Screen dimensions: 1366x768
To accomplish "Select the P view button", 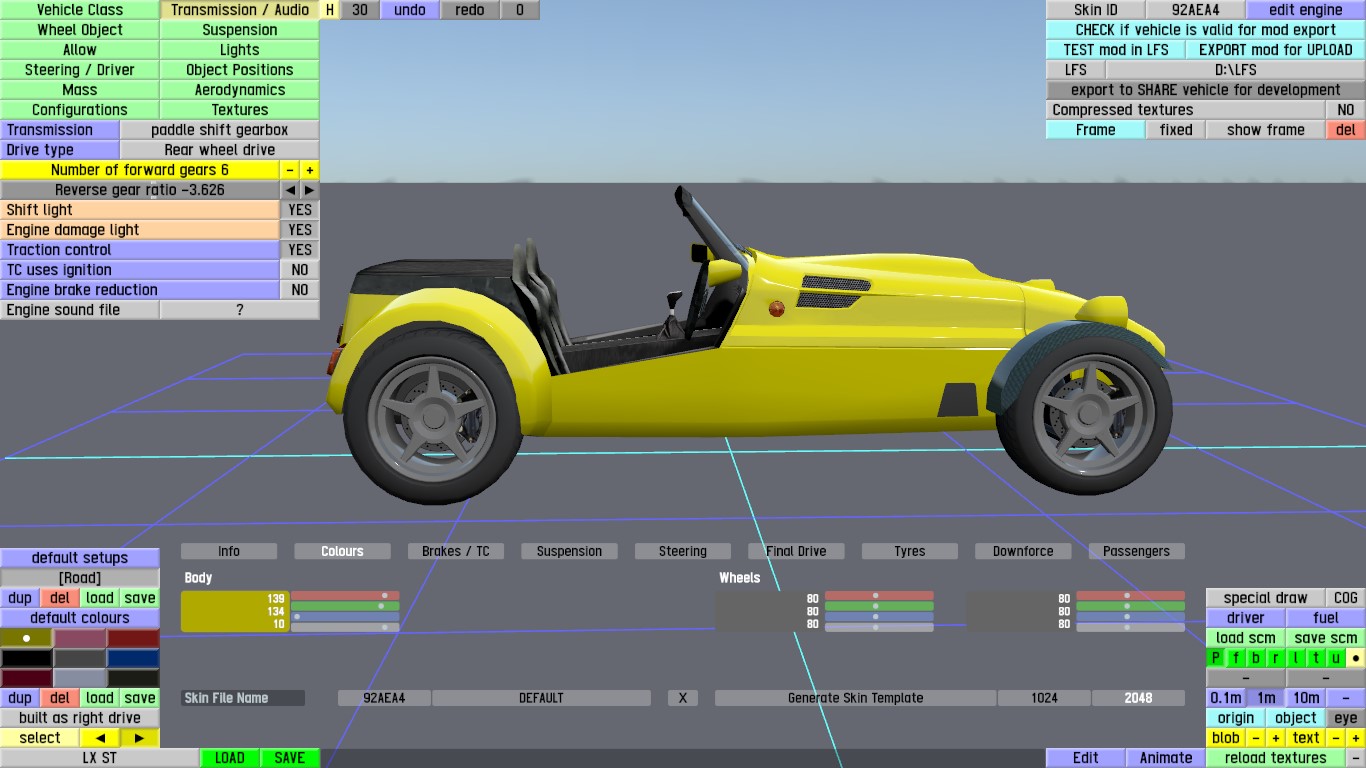I will point(1216,658).
